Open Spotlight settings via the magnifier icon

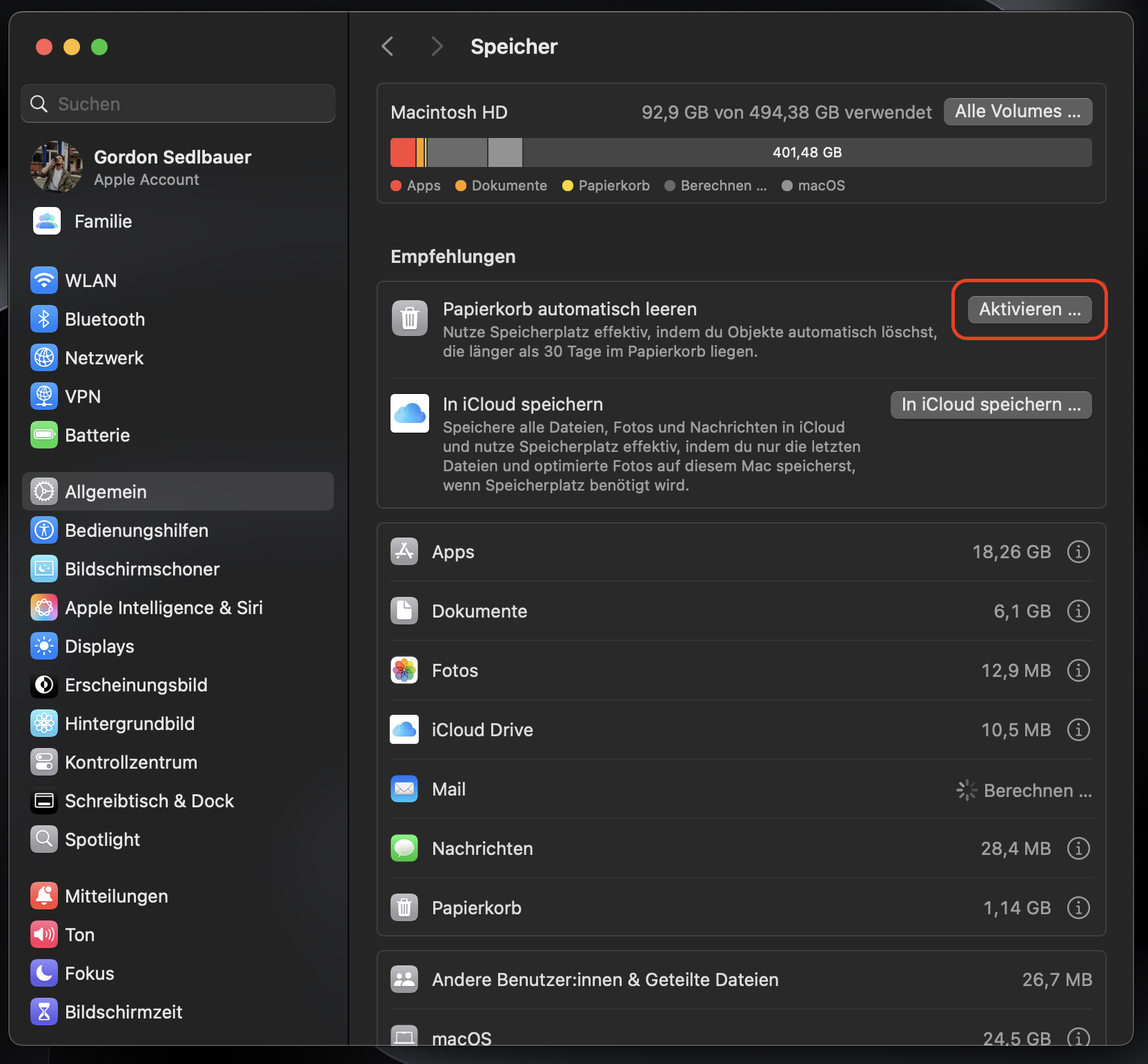pos(44,839)
